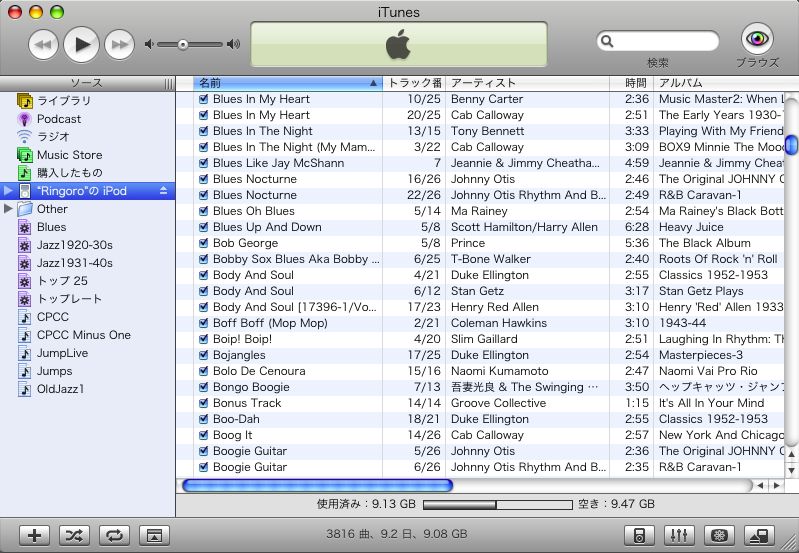Click the vertical scrollbar thumb
This screenshot has width=799, height=553.
coord(791,144)
